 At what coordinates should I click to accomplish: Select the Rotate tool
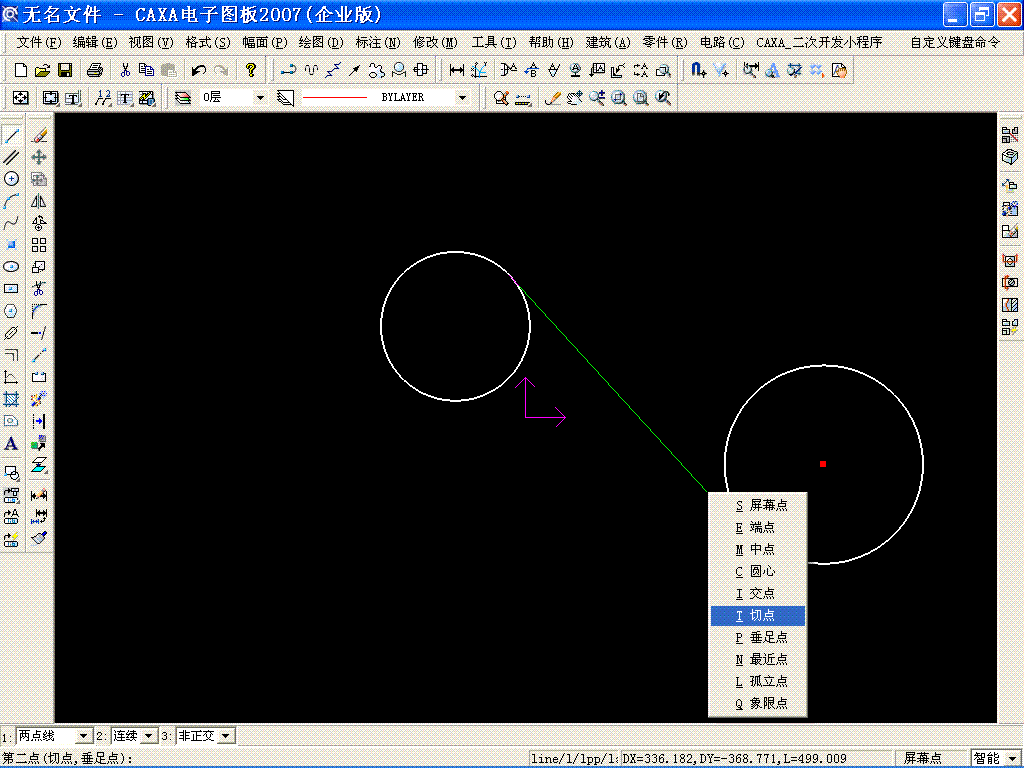click(x=39, y=223)
